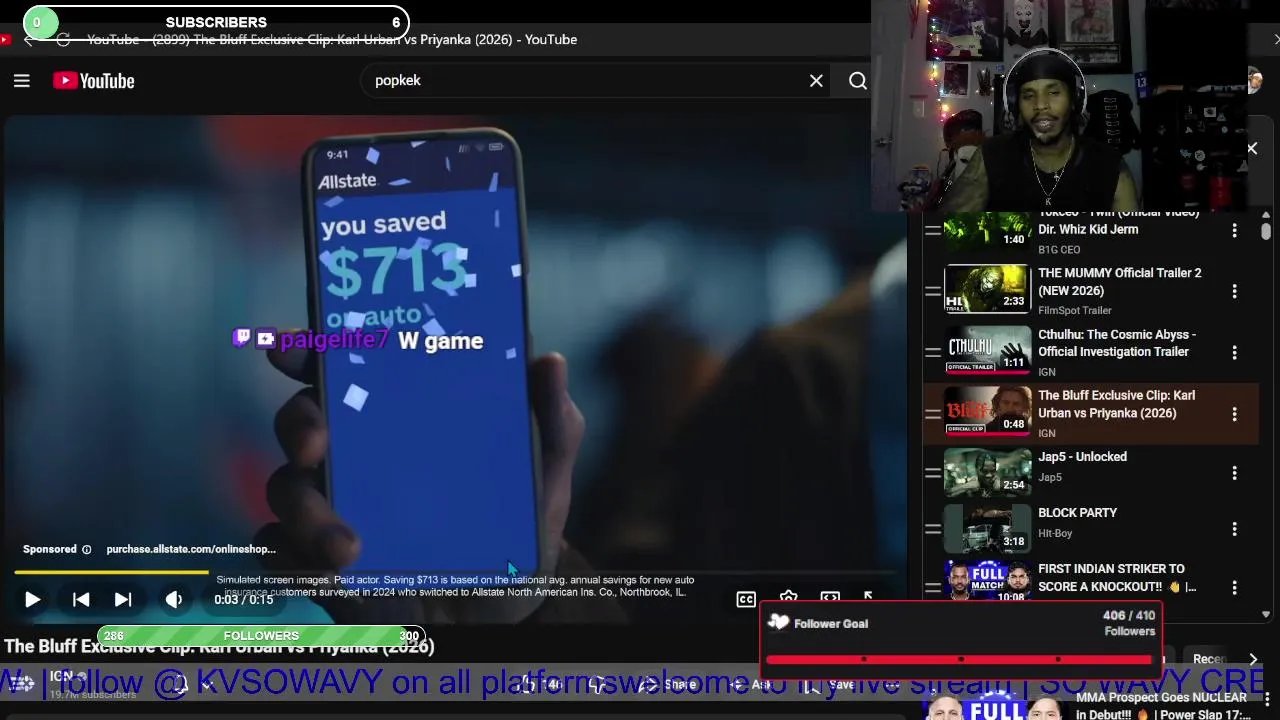1280x720 pixels.
Task: Grab the drag handle beside Jap5 - Unlocked
Action: [x=932, y=472]
